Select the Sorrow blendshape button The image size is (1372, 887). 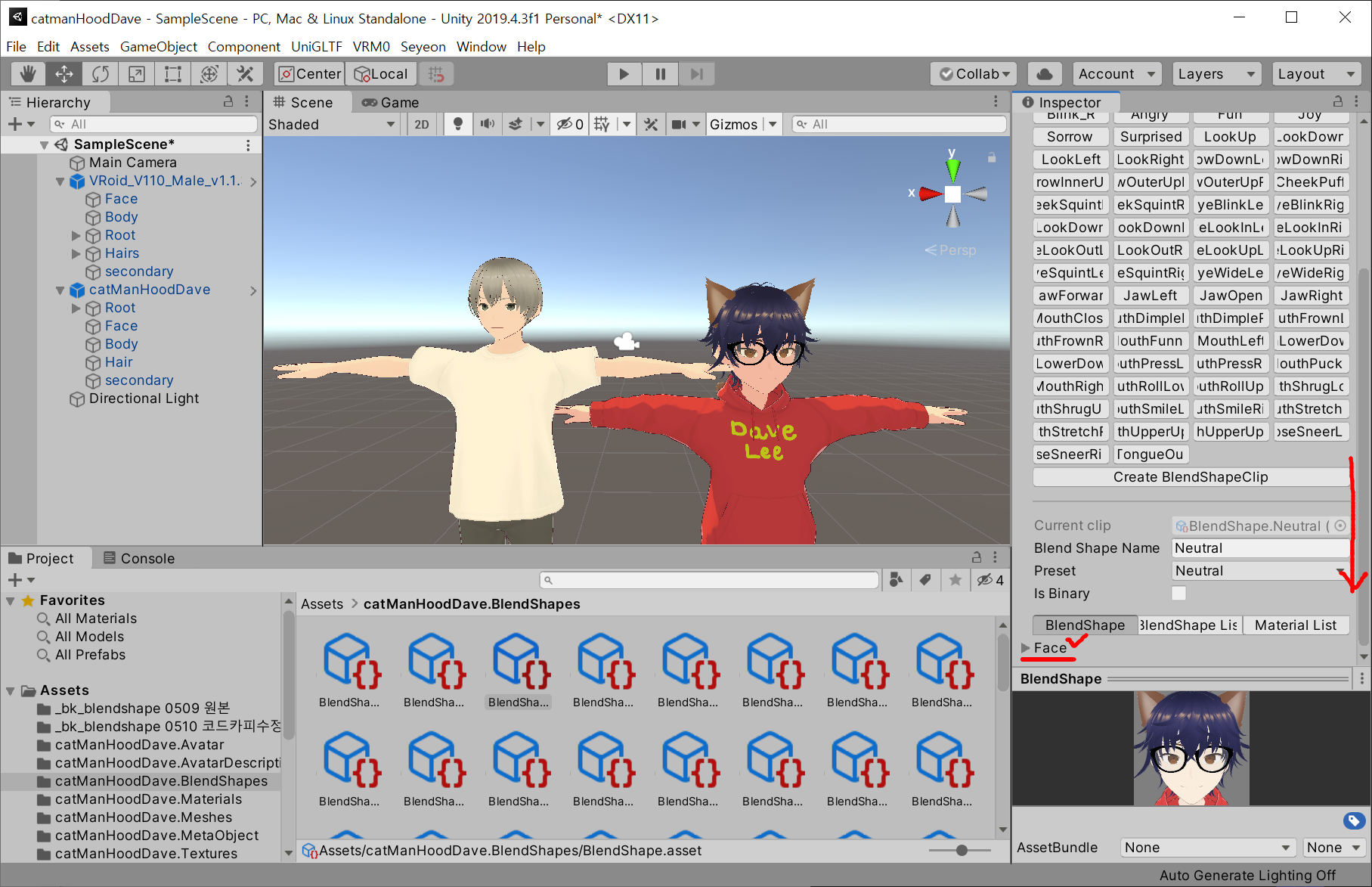pos(1070,137)
